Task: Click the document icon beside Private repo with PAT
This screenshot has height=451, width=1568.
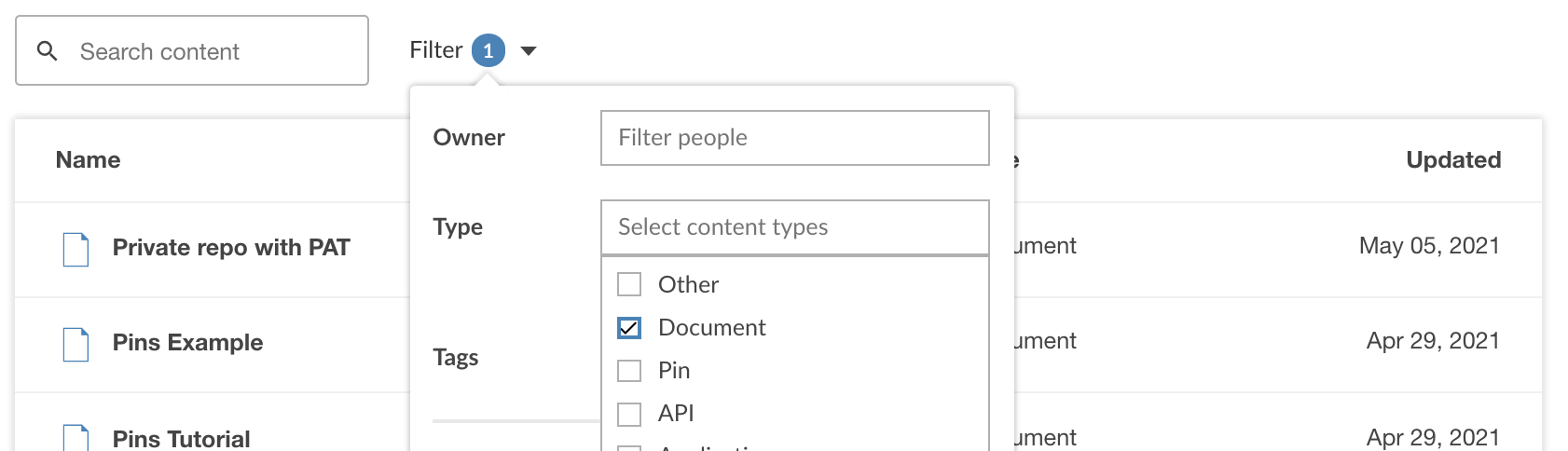Action: (76, 249)
